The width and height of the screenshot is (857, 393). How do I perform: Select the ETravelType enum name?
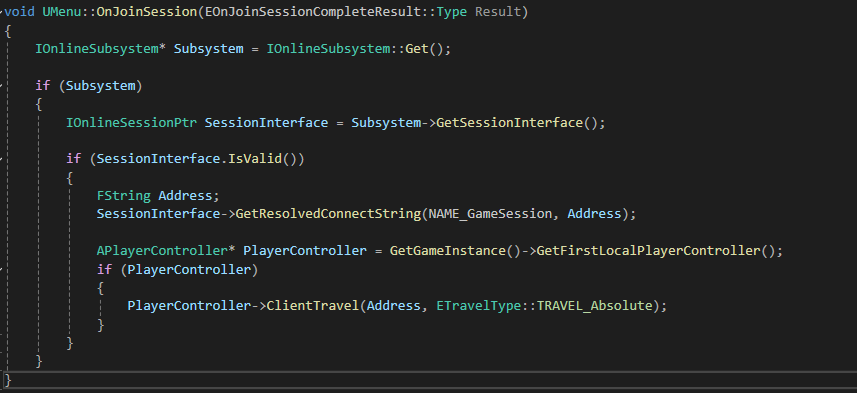coord(478,306)
